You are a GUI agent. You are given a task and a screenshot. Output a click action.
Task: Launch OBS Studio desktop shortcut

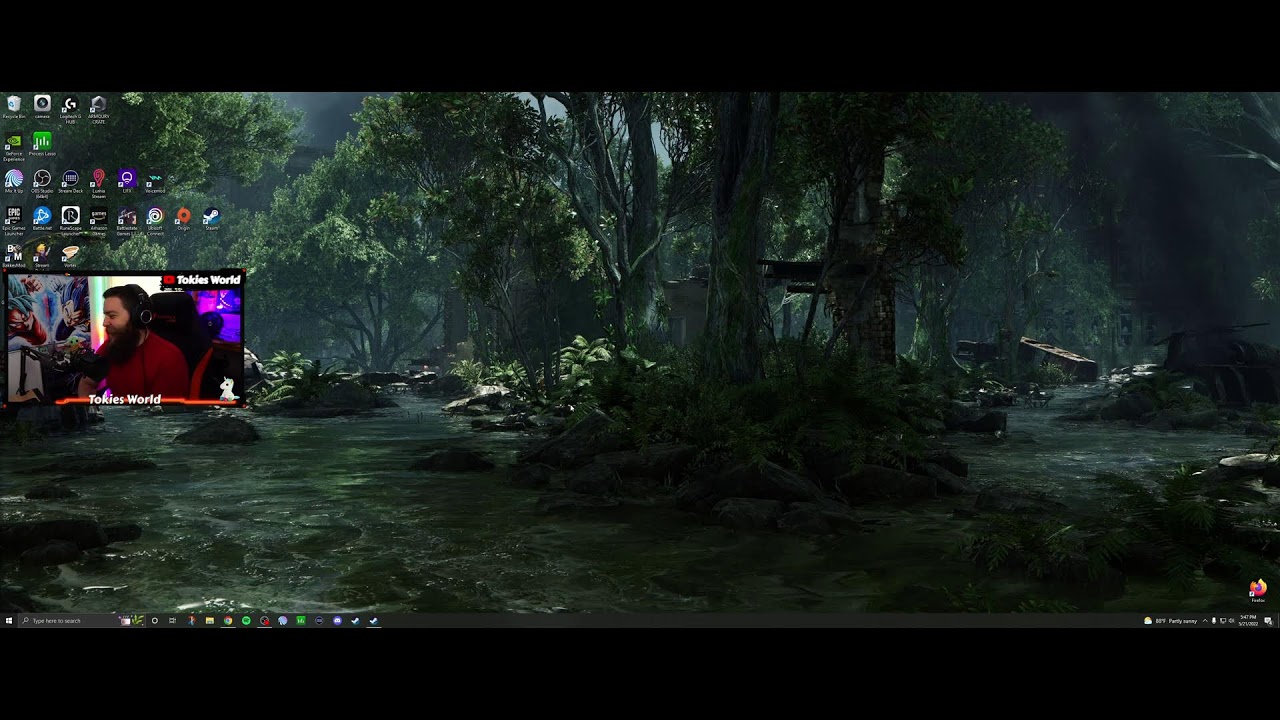42,184
